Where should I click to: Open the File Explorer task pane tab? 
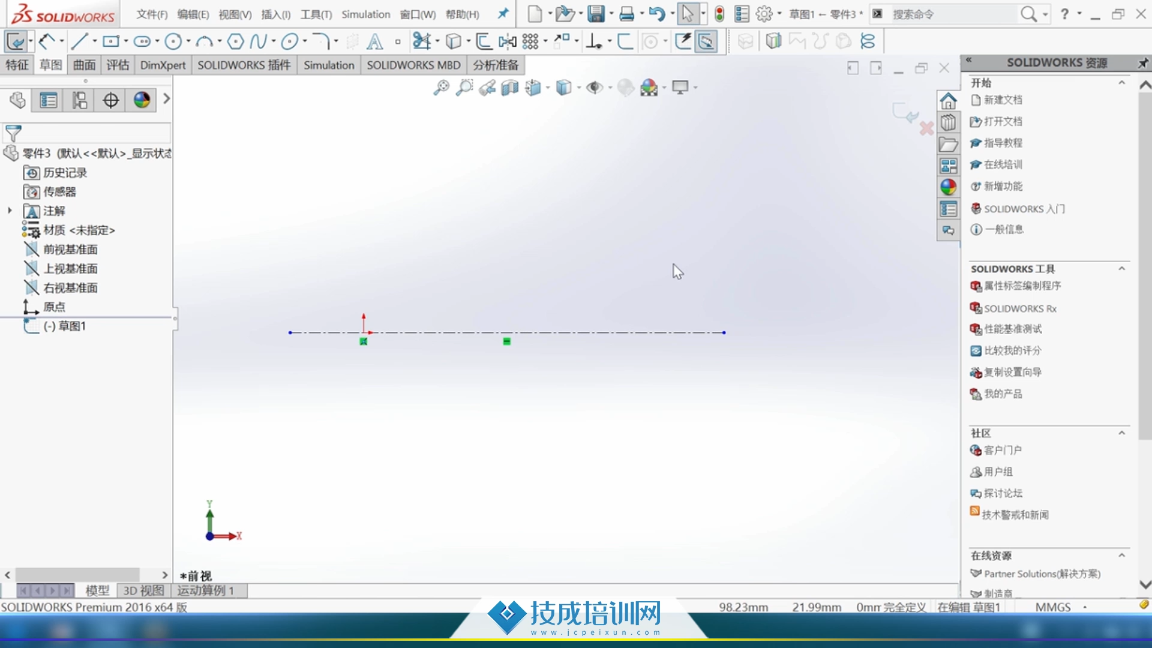click(948, 144)
